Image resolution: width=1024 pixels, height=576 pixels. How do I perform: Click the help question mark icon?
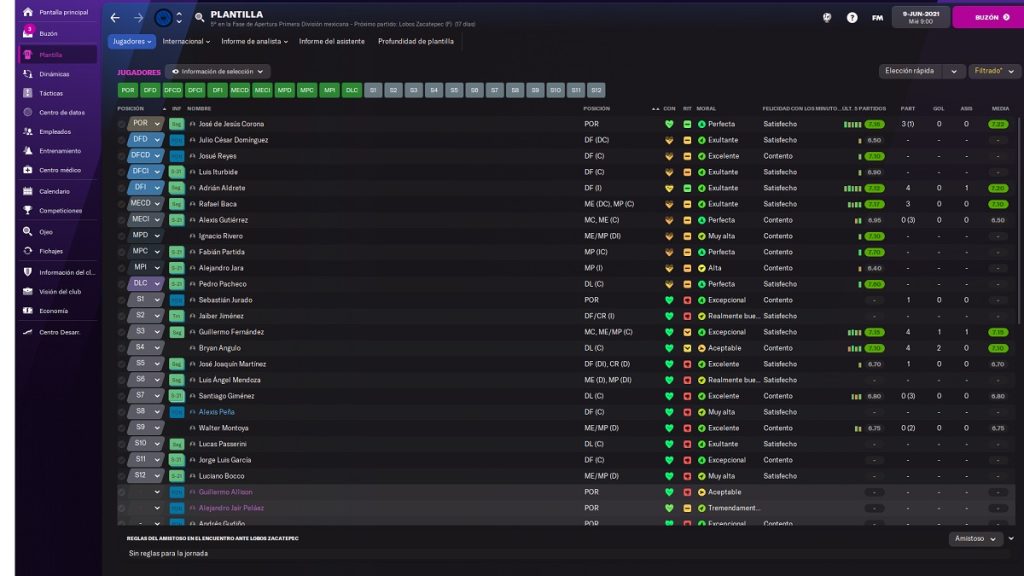point(852,17)
